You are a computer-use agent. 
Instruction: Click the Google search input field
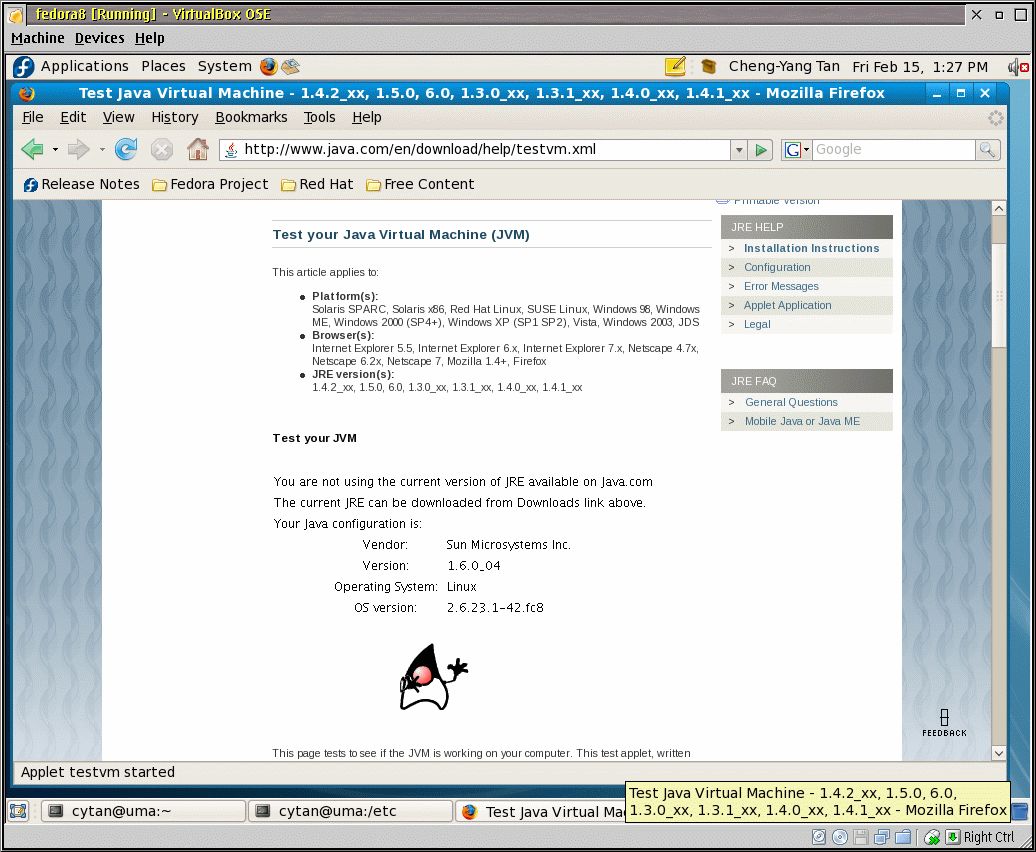894,149
